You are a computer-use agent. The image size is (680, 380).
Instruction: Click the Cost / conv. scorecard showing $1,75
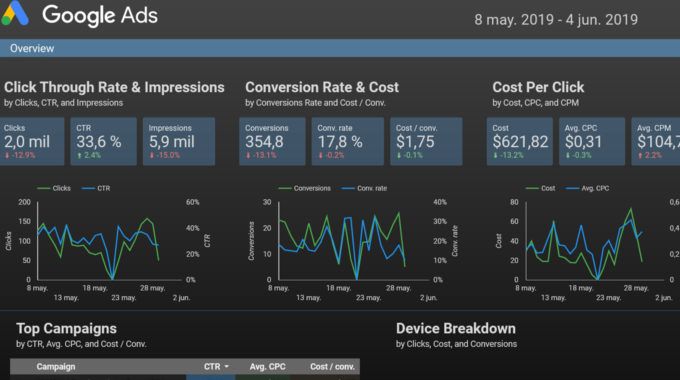(x=426, y=141)
